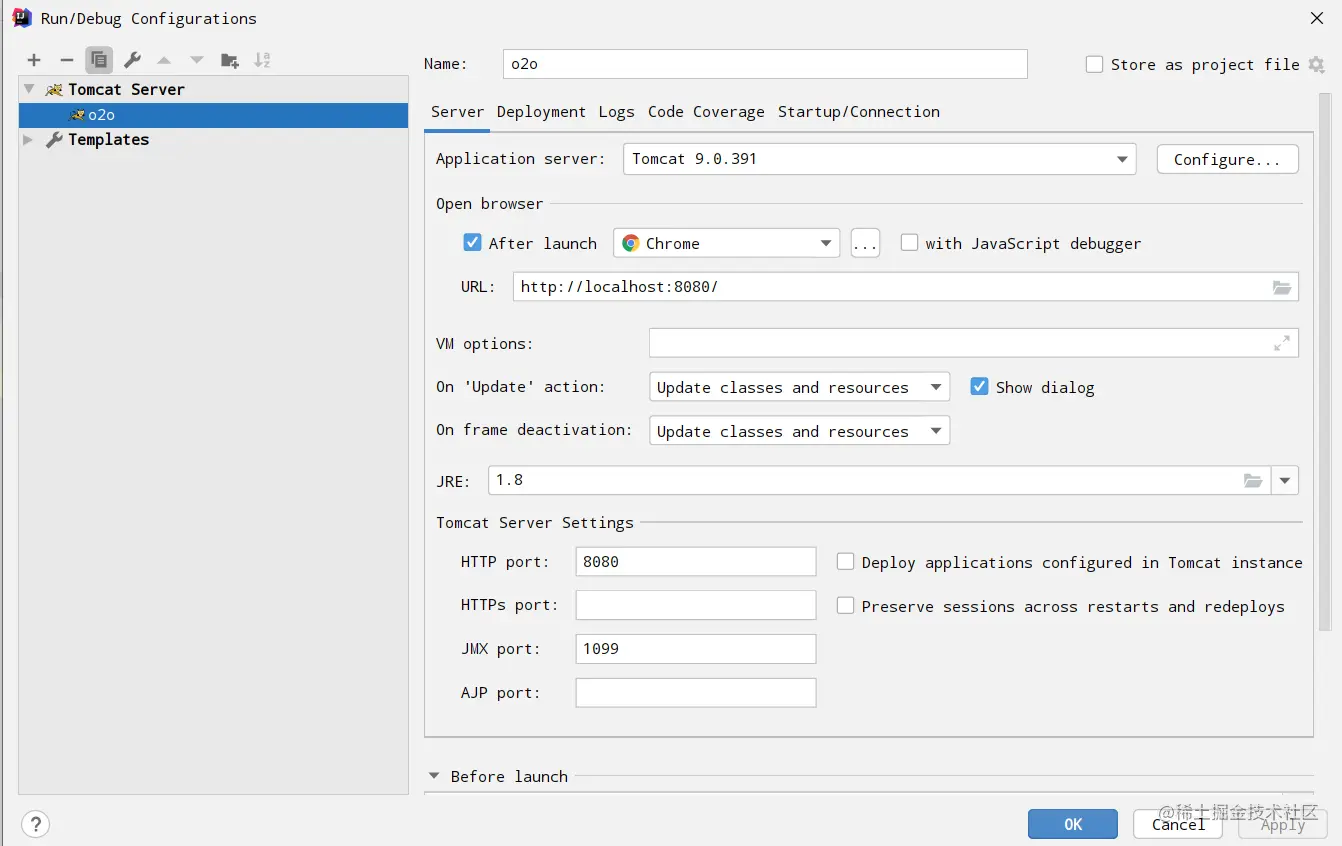1342x846 pixels.
Task: Copy the selected configuration
Action: click(x=99, y=60)
